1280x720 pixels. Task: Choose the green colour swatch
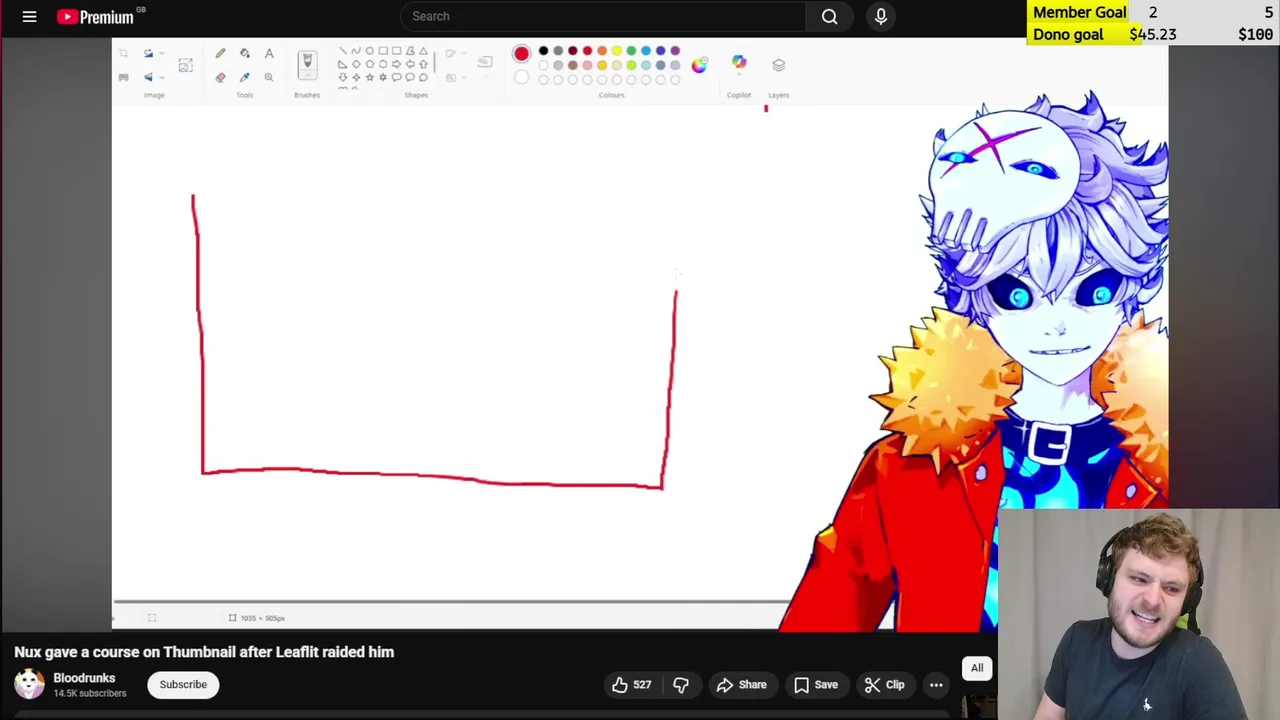(x=631, y=51)
